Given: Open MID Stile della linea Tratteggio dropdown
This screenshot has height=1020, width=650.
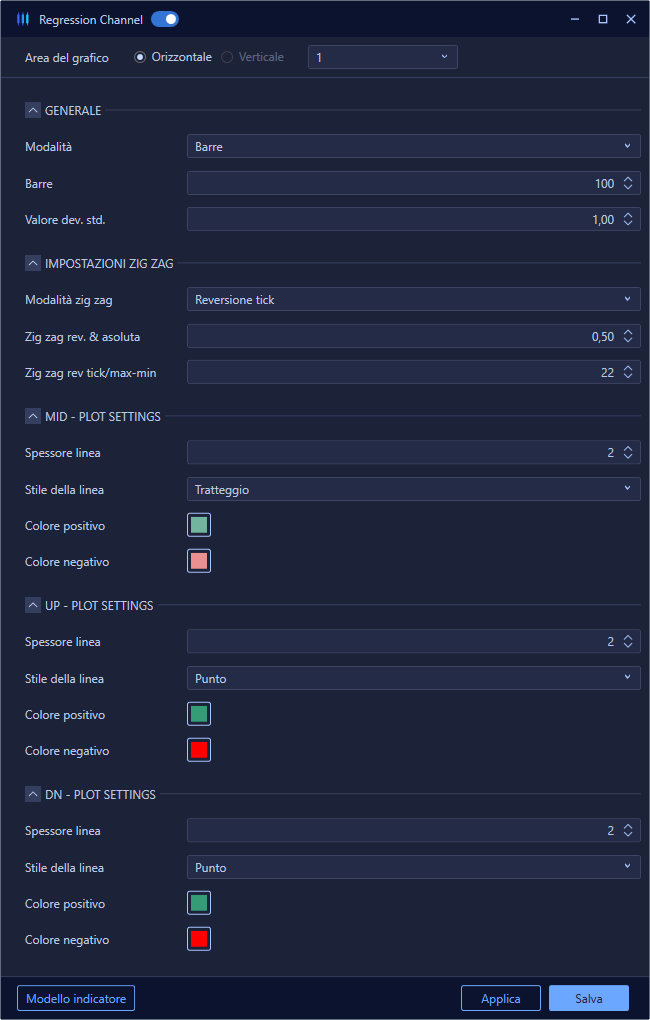Looking at the screenshot, I should point(413,489).
